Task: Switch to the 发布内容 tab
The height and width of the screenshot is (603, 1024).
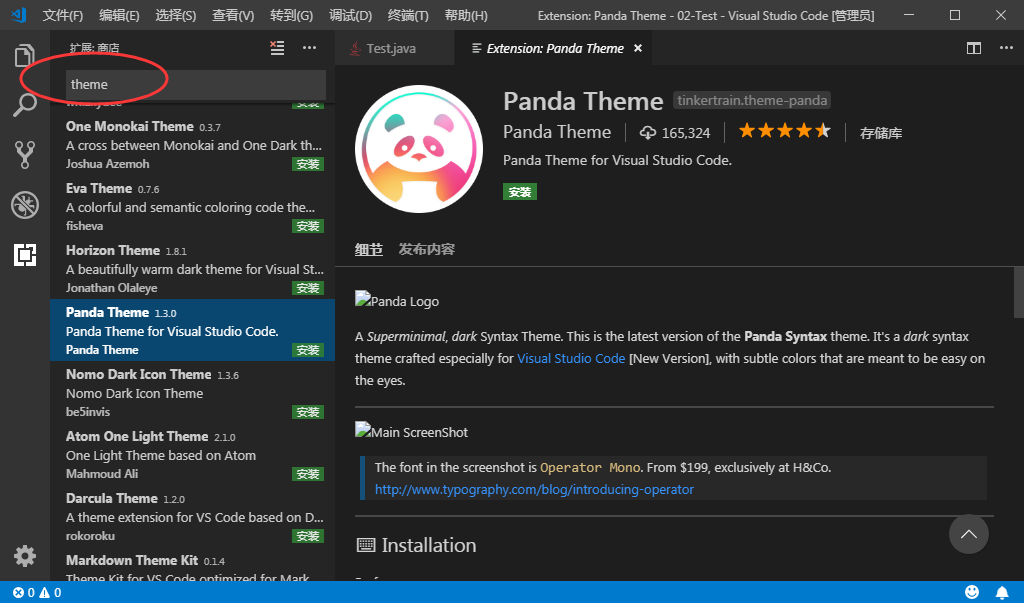Action: tap(427, 249)
